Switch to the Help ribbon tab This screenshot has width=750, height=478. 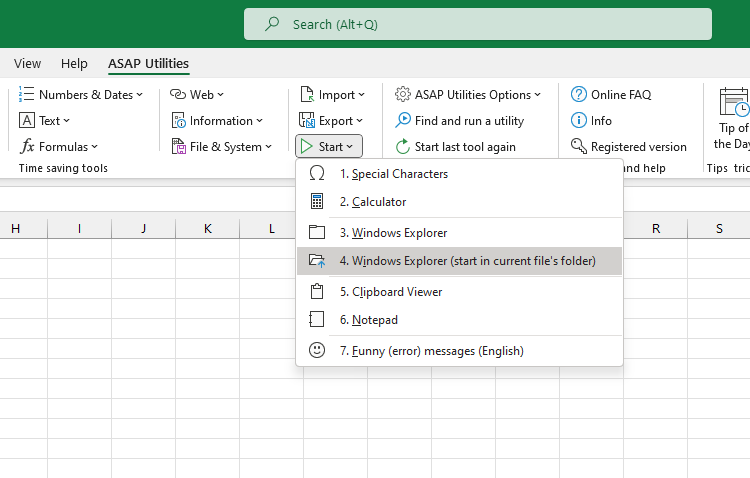click(74, 63)
